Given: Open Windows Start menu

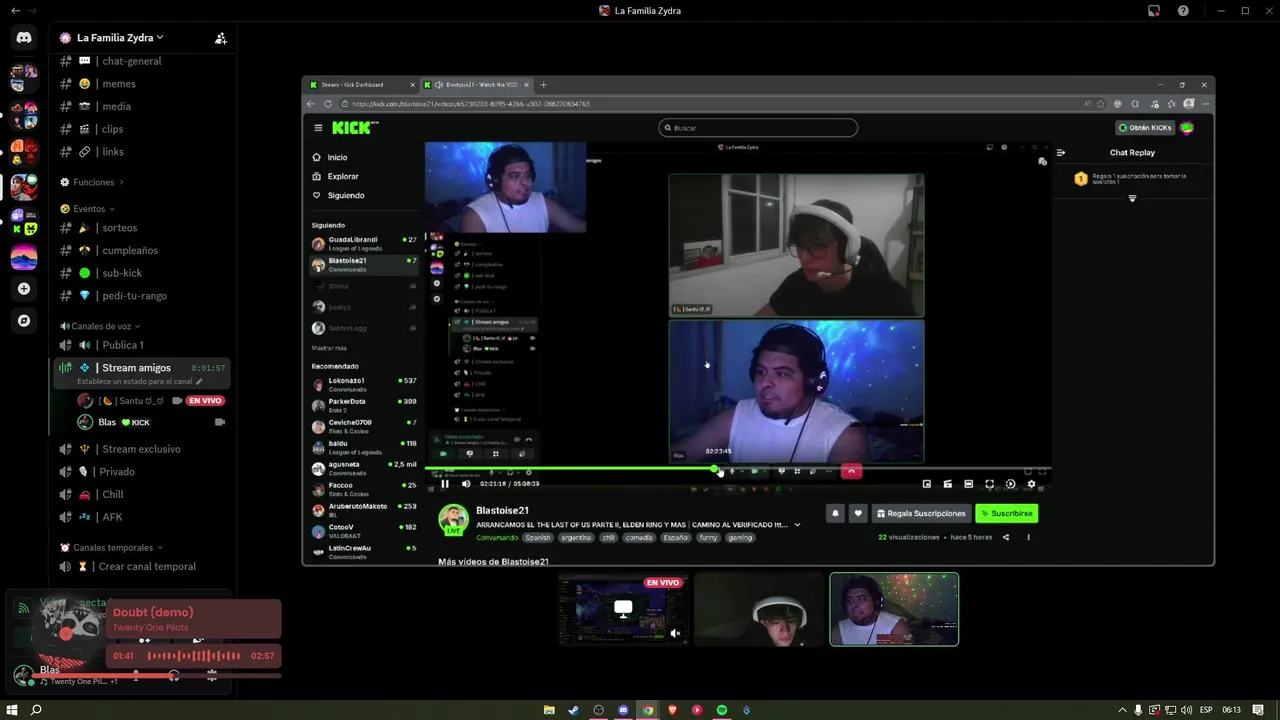Looking at the screenshot, I should [12, 710].
